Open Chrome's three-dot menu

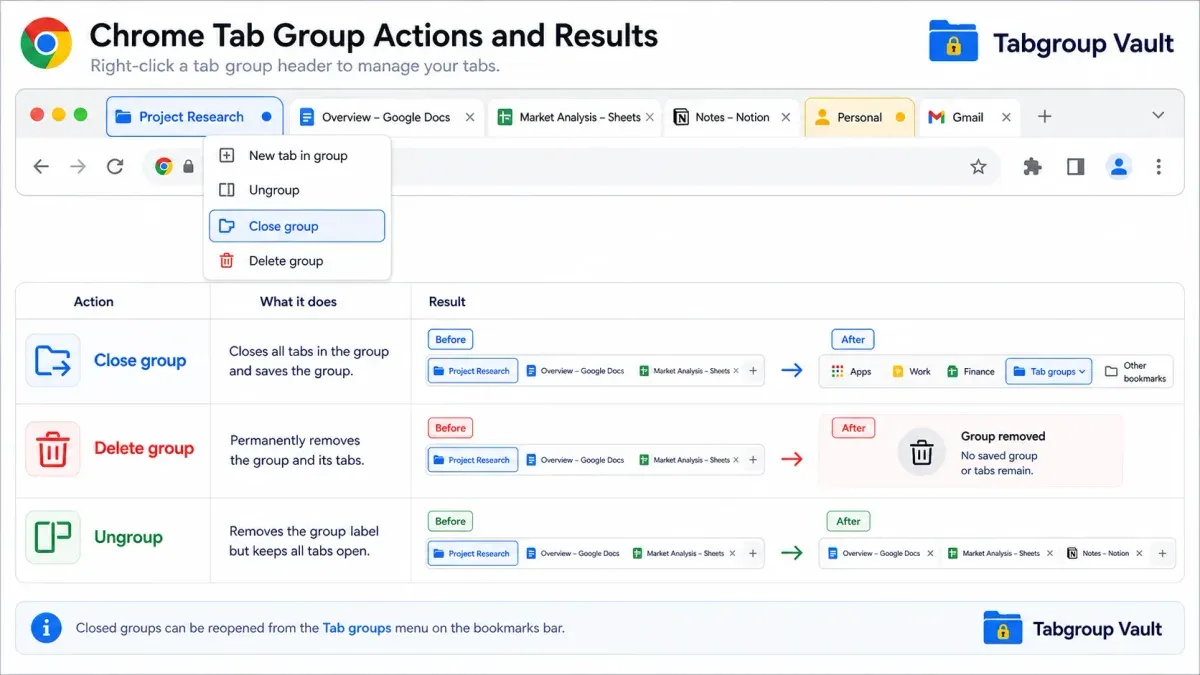click(x=1158, y=167)
